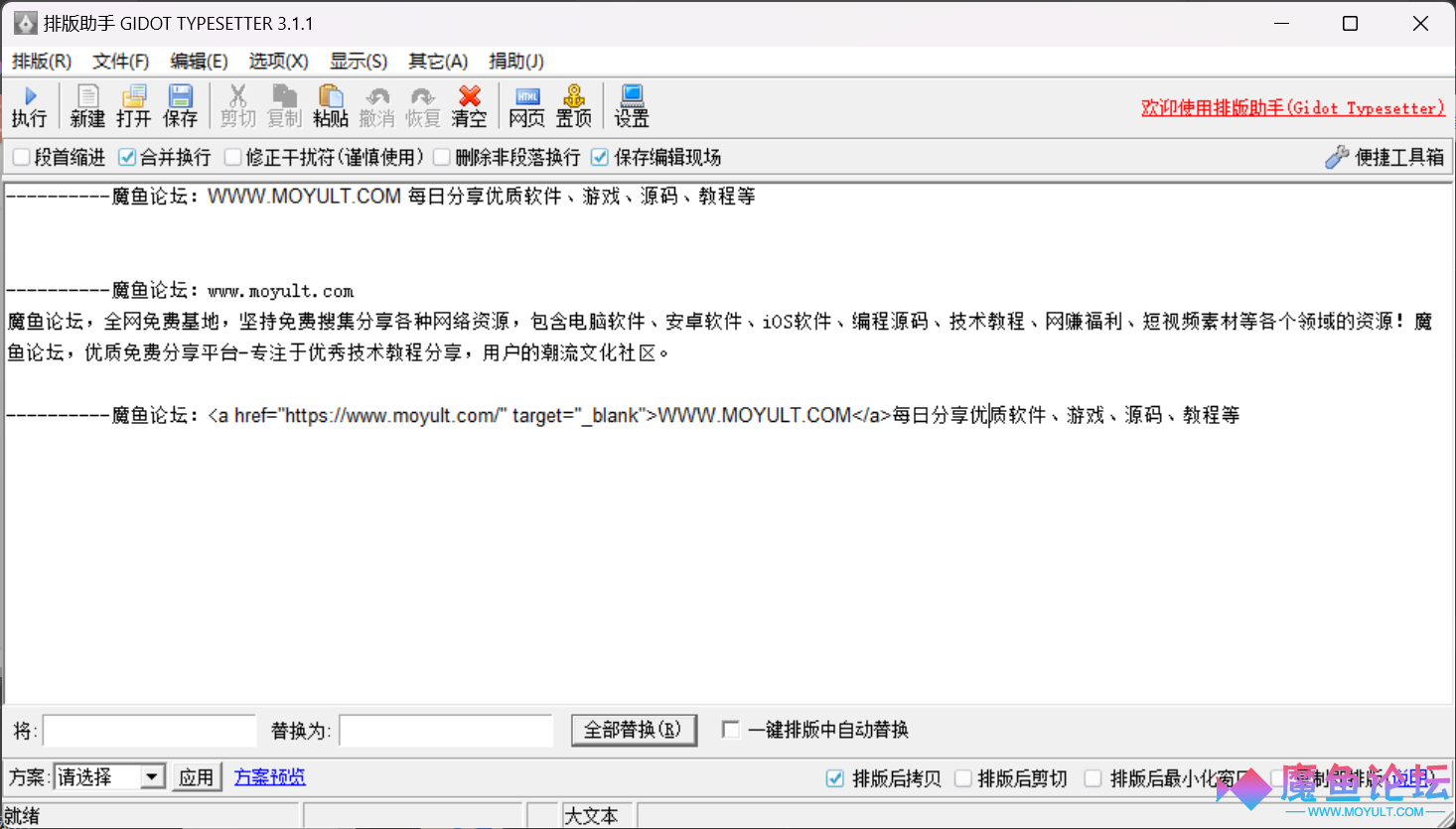Open a file using the 打开 icon

coord(133,106)
